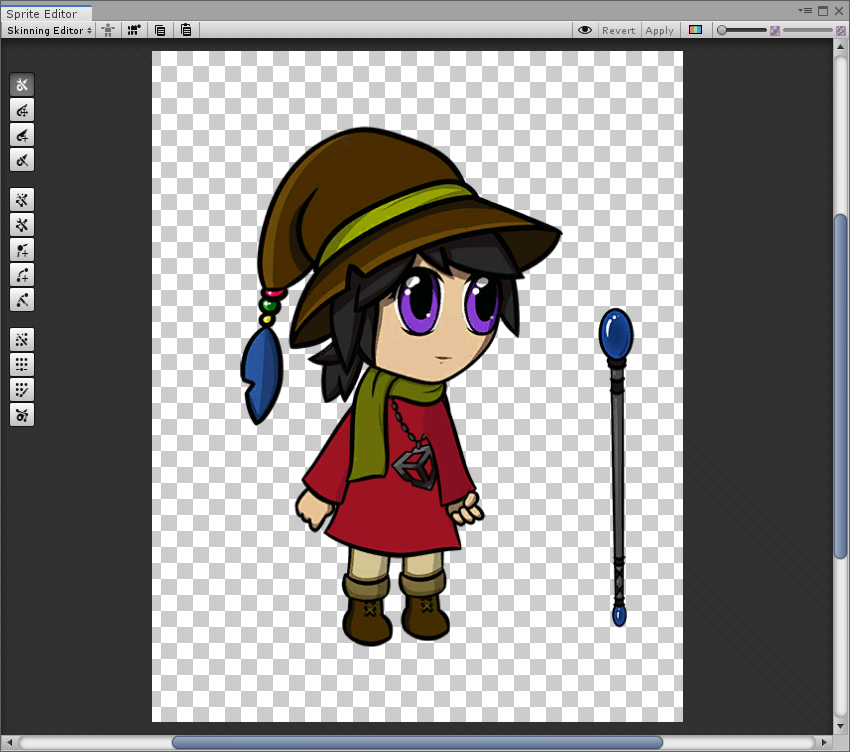The width and height of the screenshot is (850, 752).
Task: Run the Auto Geometry tool
Action: [22, 199]
